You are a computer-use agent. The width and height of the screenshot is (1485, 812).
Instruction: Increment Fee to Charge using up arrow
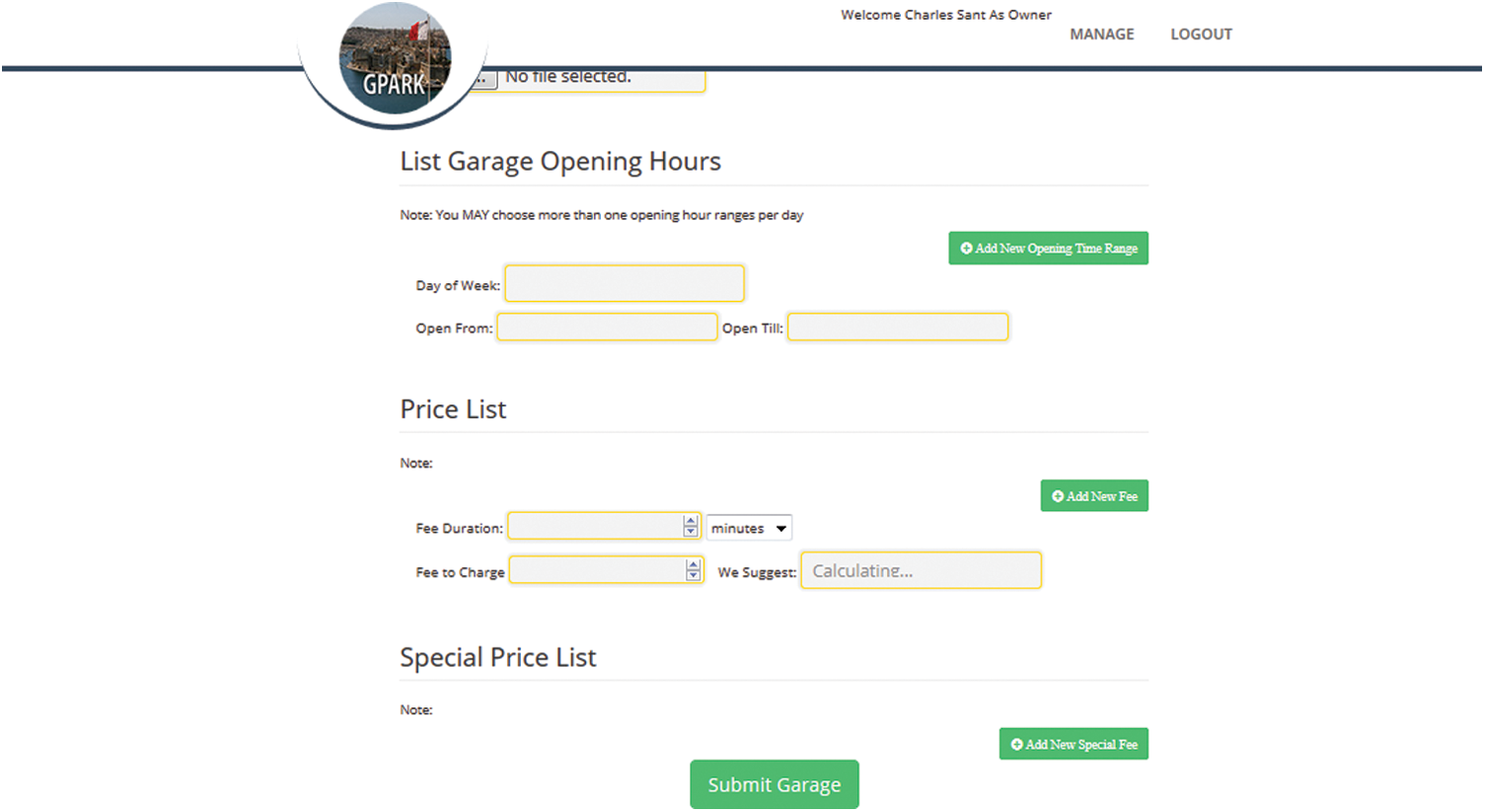pyautogui.click(x=694, y=564)
